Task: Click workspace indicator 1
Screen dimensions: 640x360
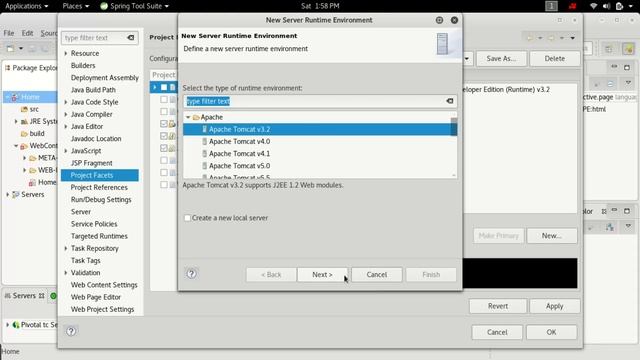Action: (x=551, y=6)
